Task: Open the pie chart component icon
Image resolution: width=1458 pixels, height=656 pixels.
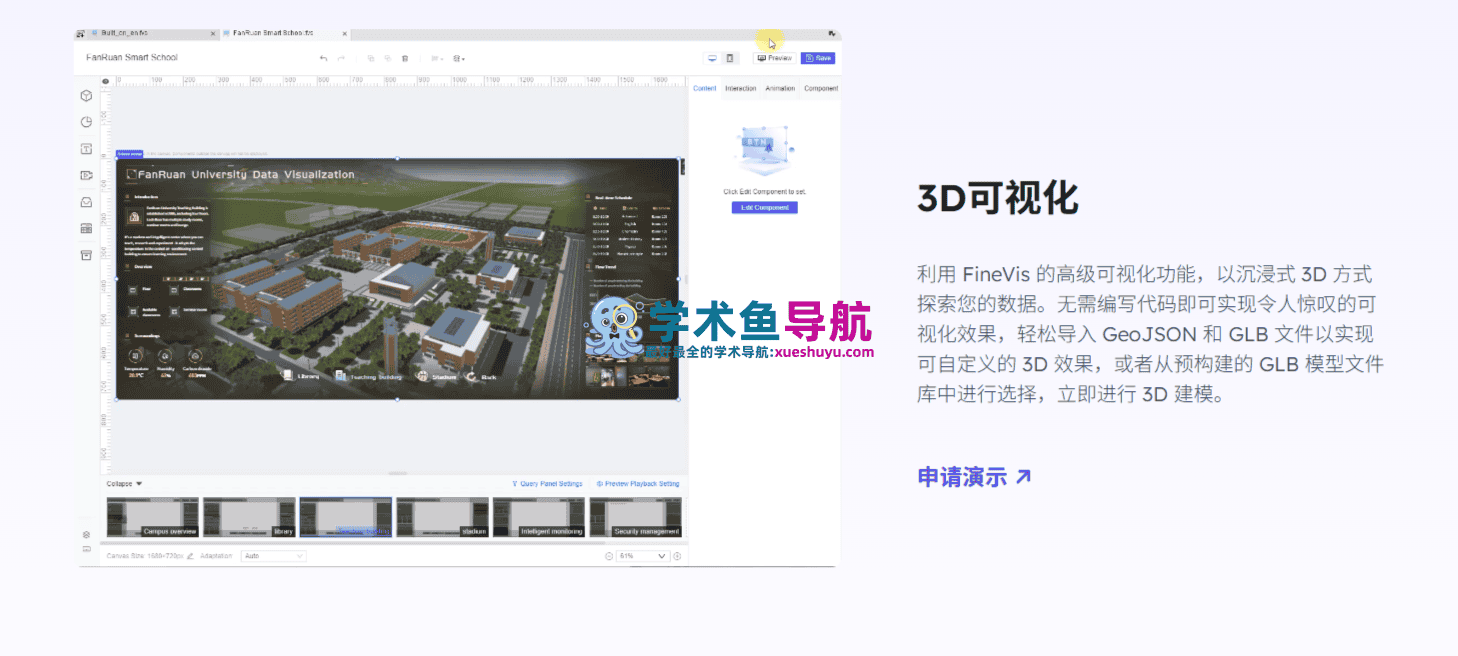Action: [86, 122]
